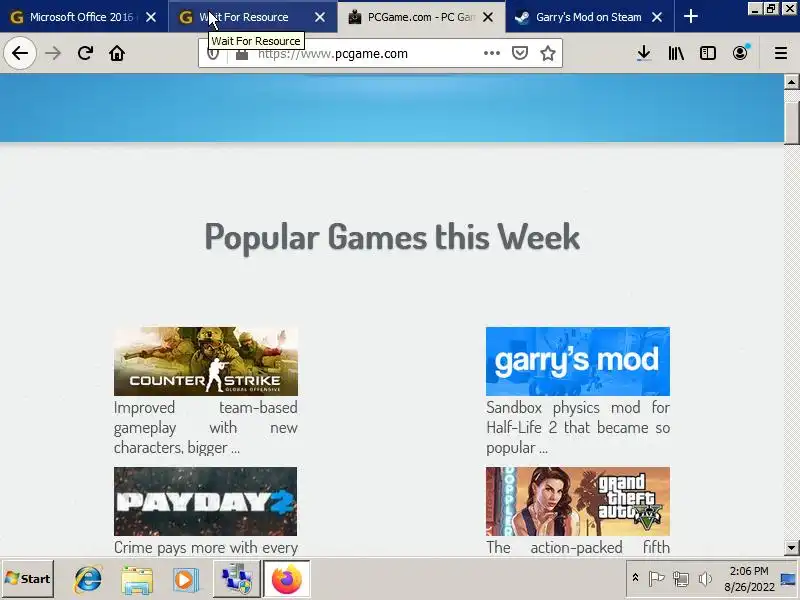Screen dimensions: 800x600
Task: Click the network tray icon
Action: pos(681,579)
